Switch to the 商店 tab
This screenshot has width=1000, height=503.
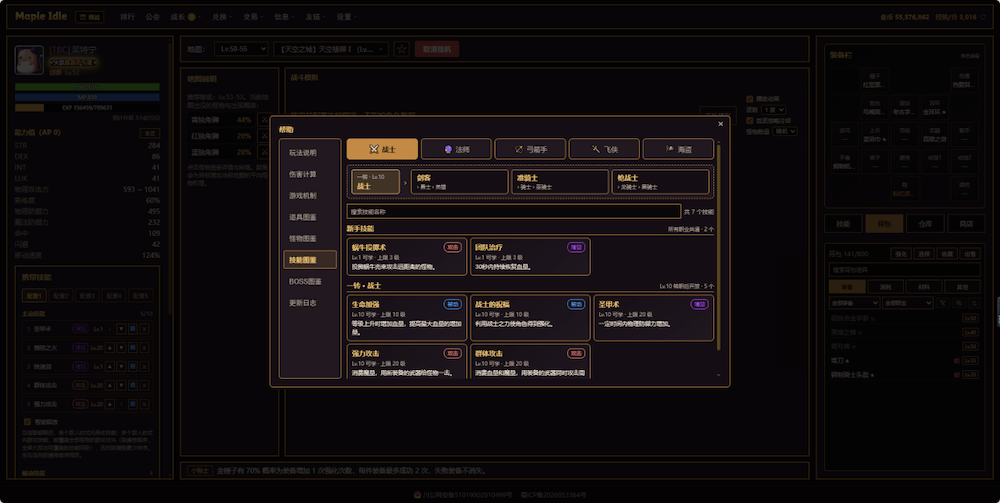(x=966, y=224)
